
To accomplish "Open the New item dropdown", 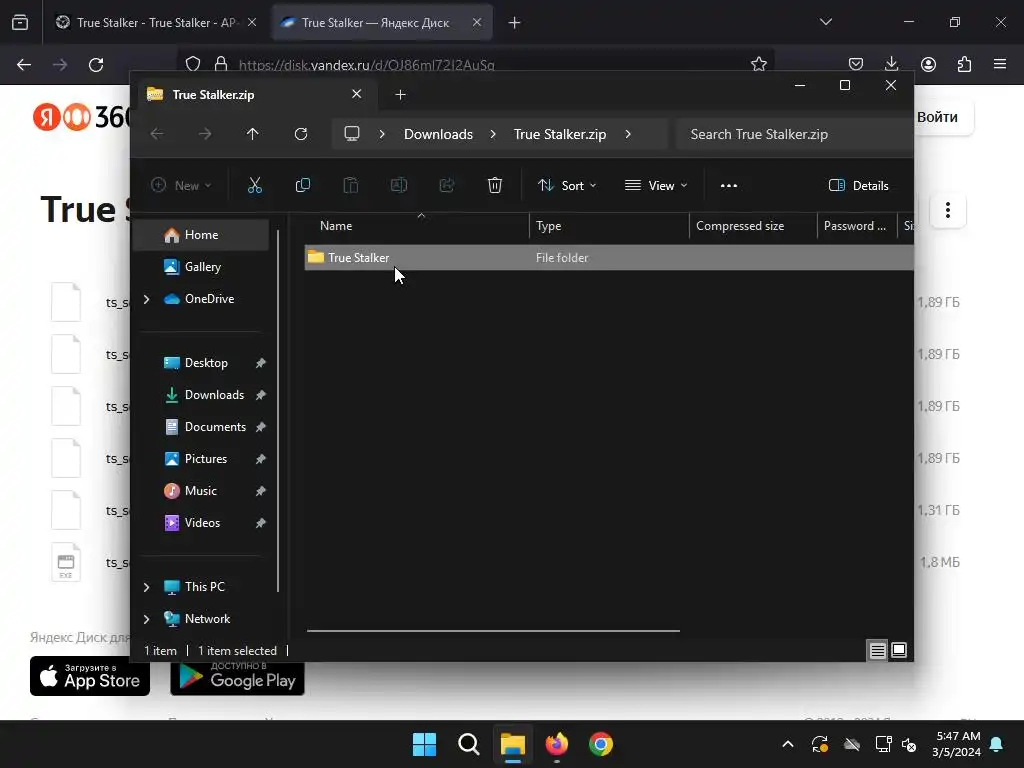I will pos(181,185).
